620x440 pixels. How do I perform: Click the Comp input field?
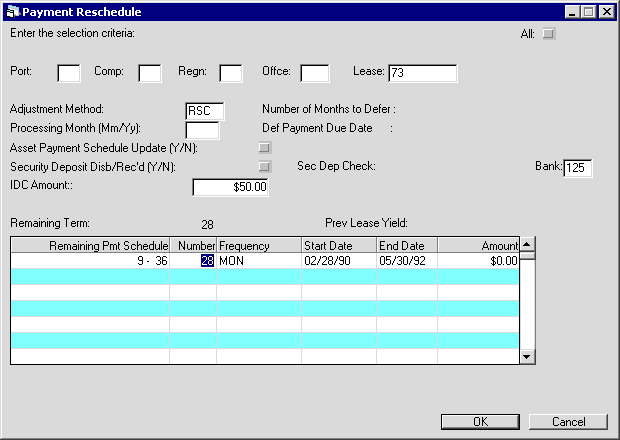[x=150, y=74]
